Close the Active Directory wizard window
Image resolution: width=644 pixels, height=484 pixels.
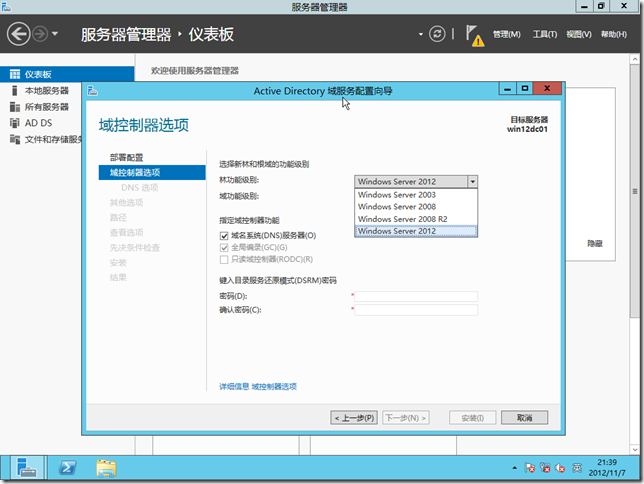pyautogui.click(x=547, y=89)
